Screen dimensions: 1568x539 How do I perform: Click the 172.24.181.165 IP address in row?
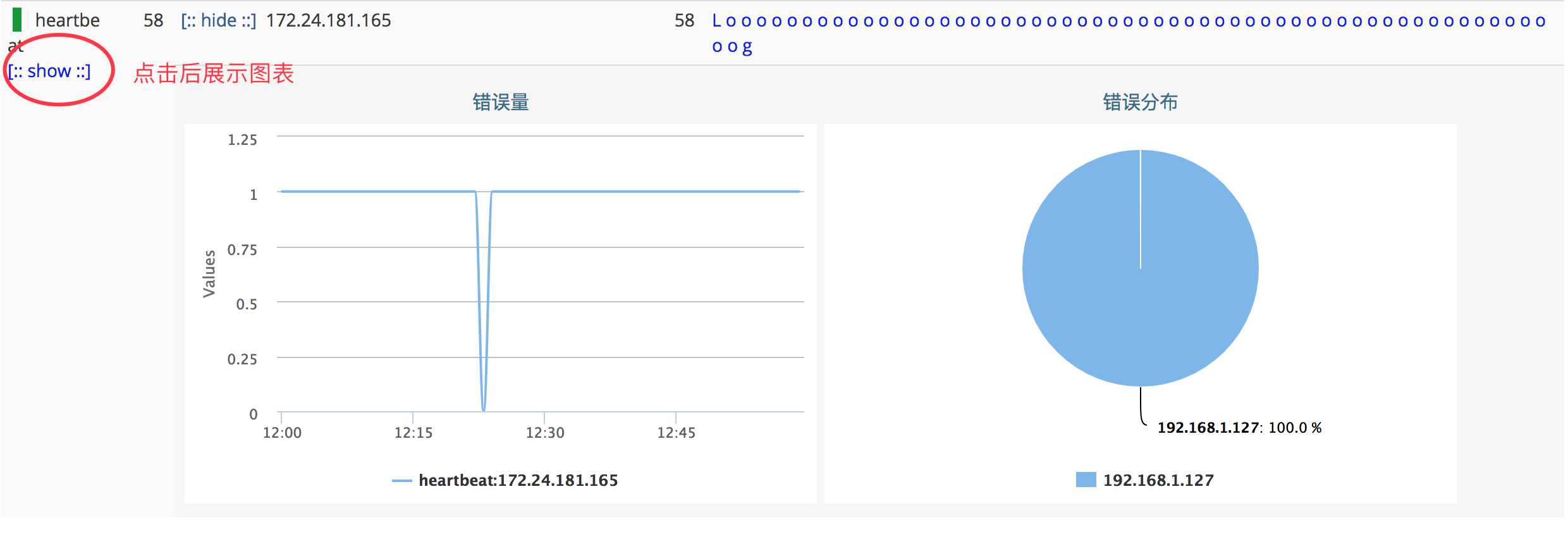pyautogui.click(x=328, y=20)
